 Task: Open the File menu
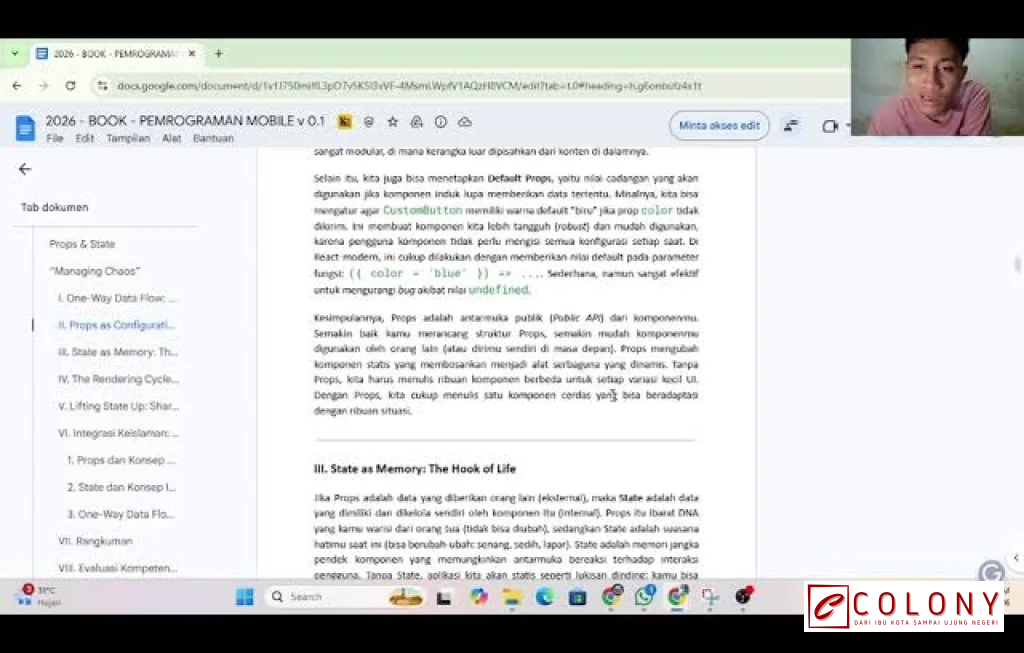[x=54, y=138]
